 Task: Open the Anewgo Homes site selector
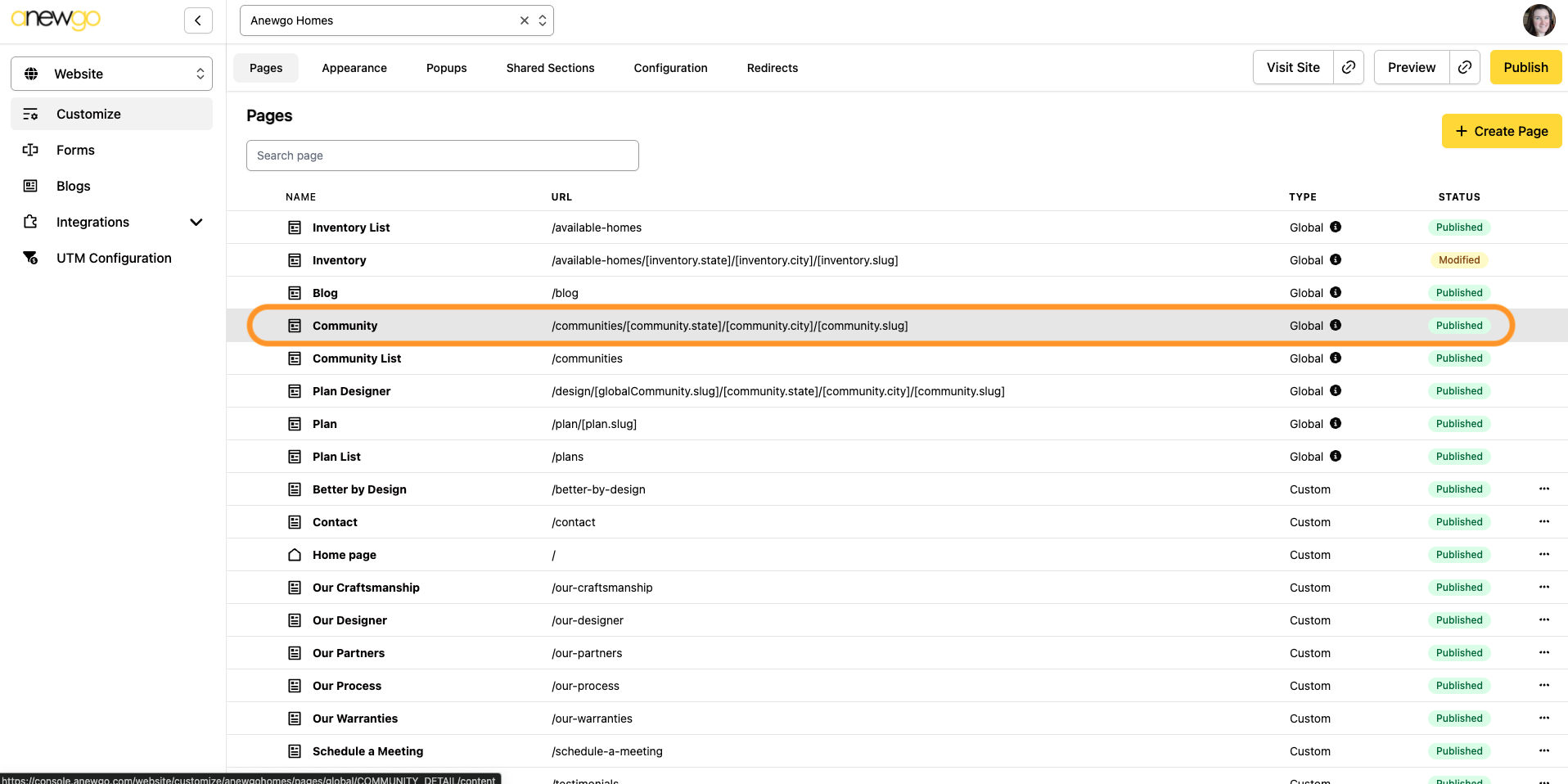tap(396, 20)
